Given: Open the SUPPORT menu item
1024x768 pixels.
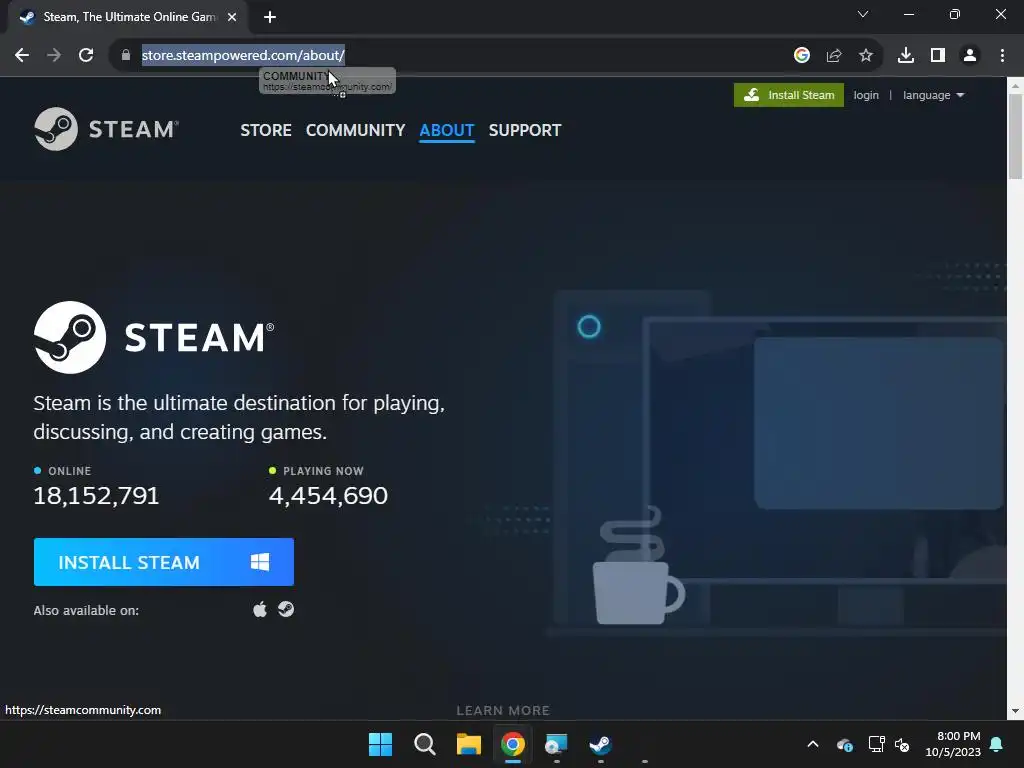Looking at the screenshot, I should pyautogui.click(x=525, y=130).
